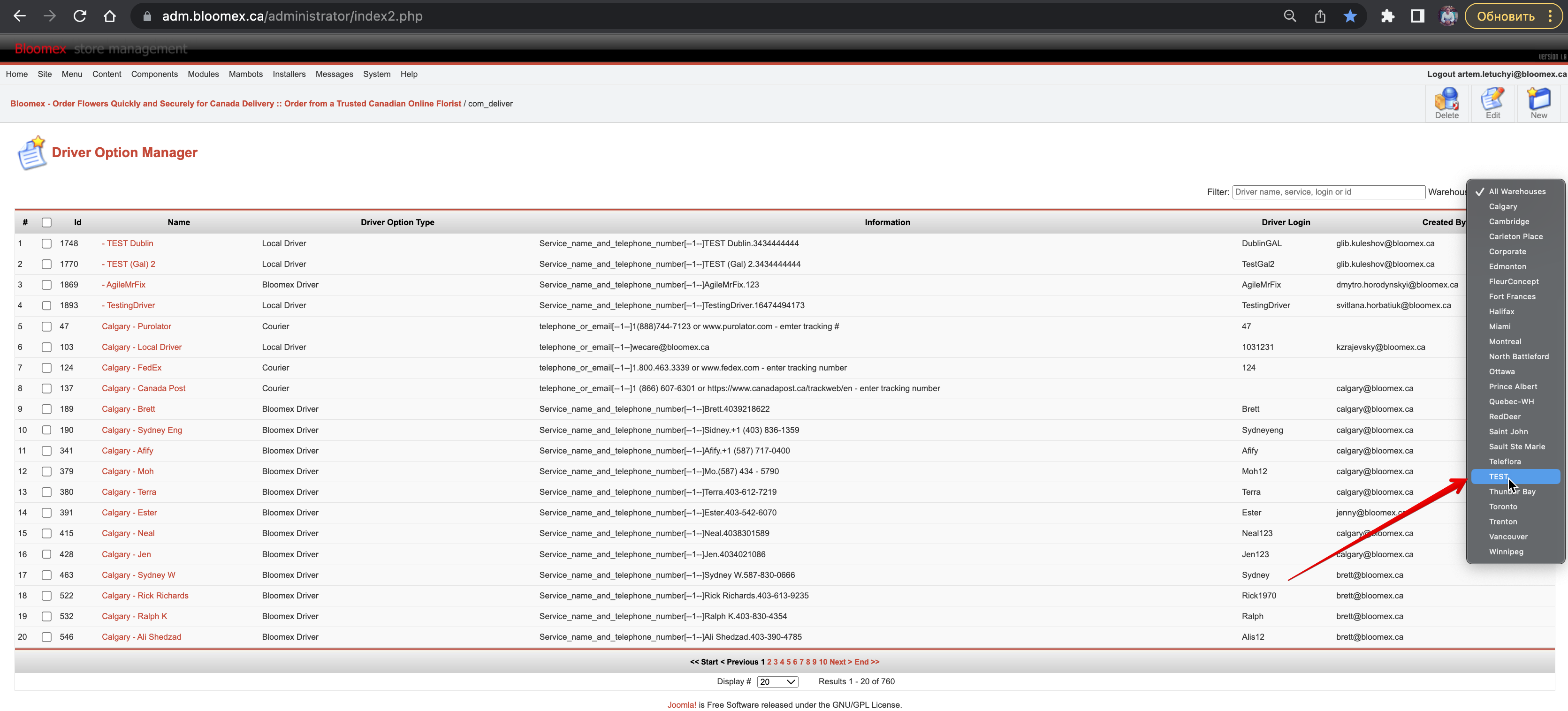The height and width of the screenshot is (711, 1568).
Task: Open the zoom magnifier icon in address bar
Action: click(1289, 16)
